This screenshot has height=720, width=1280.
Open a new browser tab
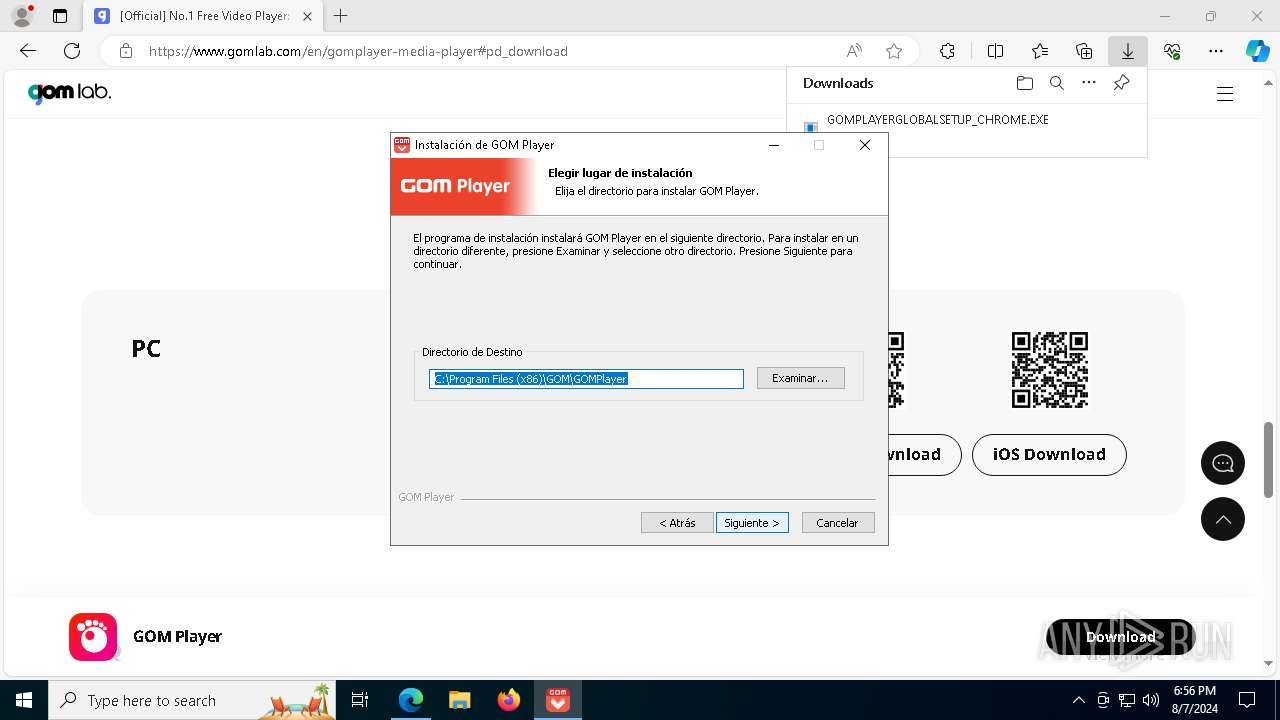(341, 16)
